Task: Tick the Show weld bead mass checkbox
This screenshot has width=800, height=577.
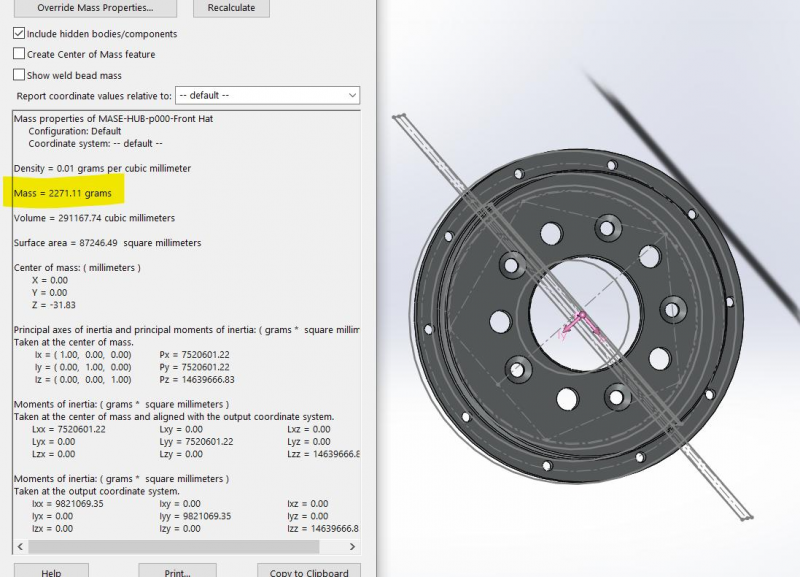Action: click(19, 75)
